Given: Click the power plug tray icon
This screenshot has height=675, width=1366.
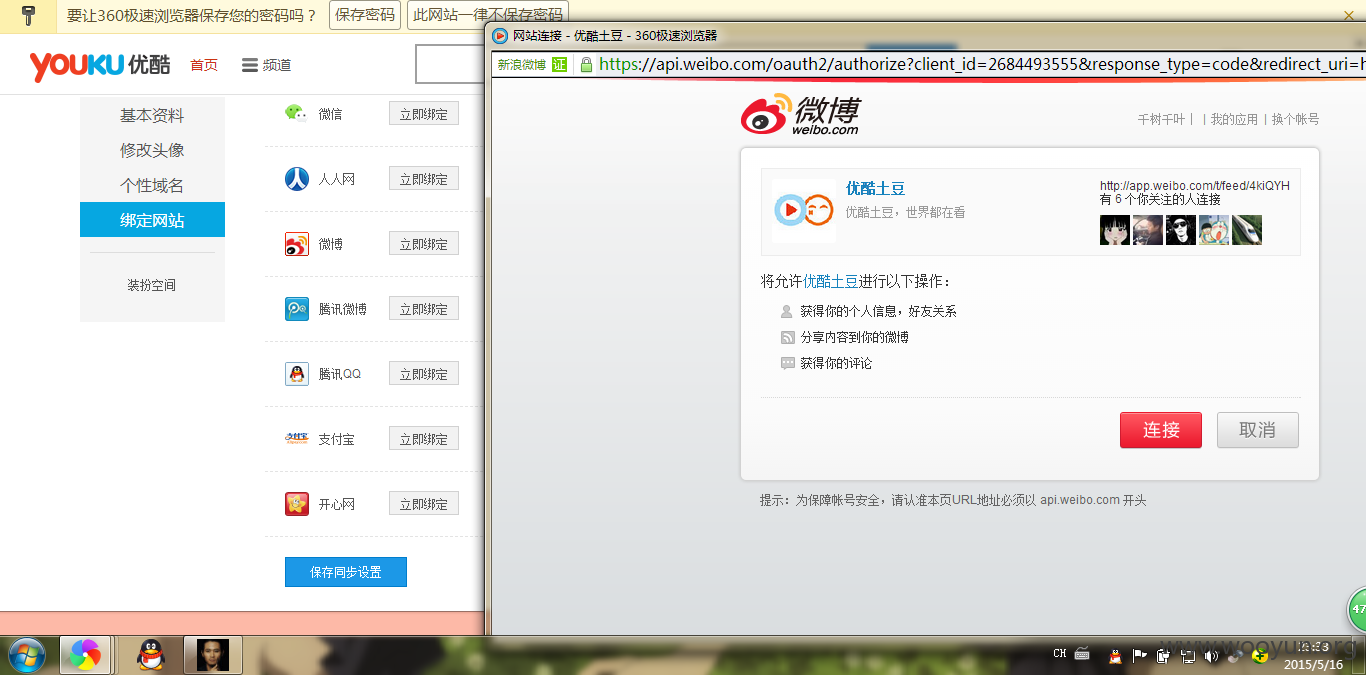Looking at the screenshot, I should tap(1163, 656).
